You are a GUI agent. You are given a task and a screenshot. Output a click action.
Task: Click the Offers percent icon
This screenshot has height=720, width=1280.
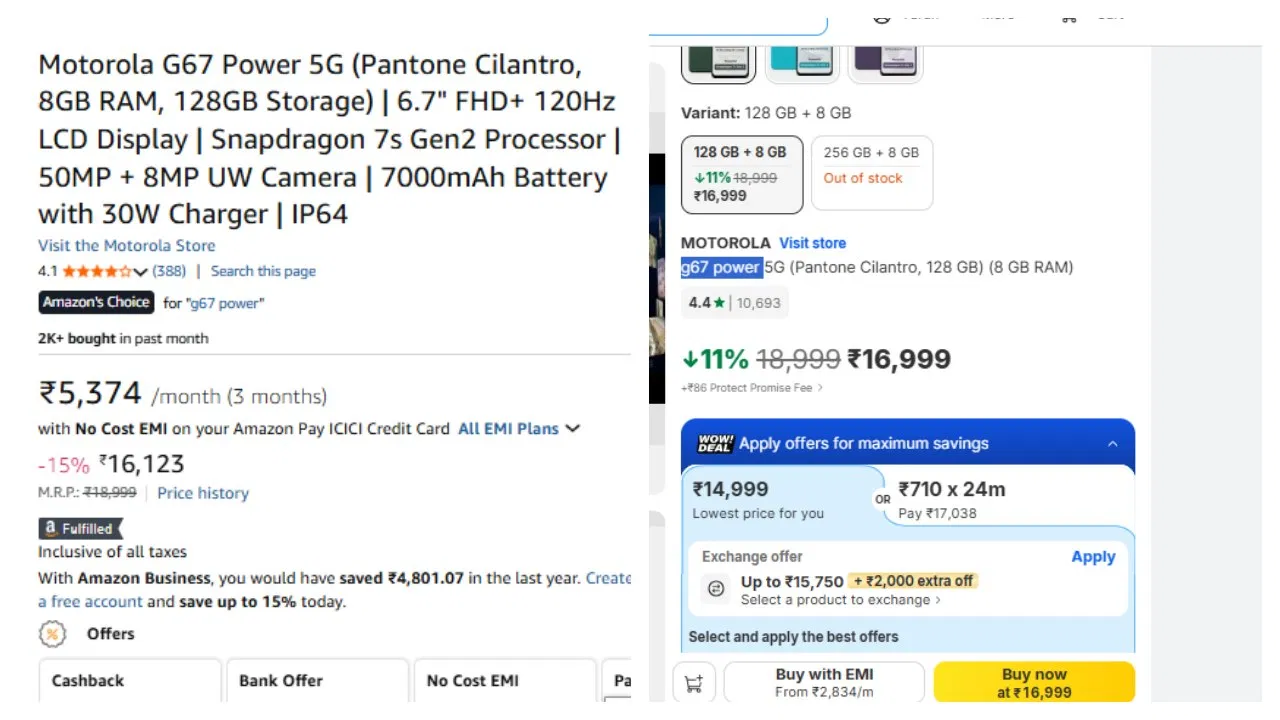[x=52, y=634]
